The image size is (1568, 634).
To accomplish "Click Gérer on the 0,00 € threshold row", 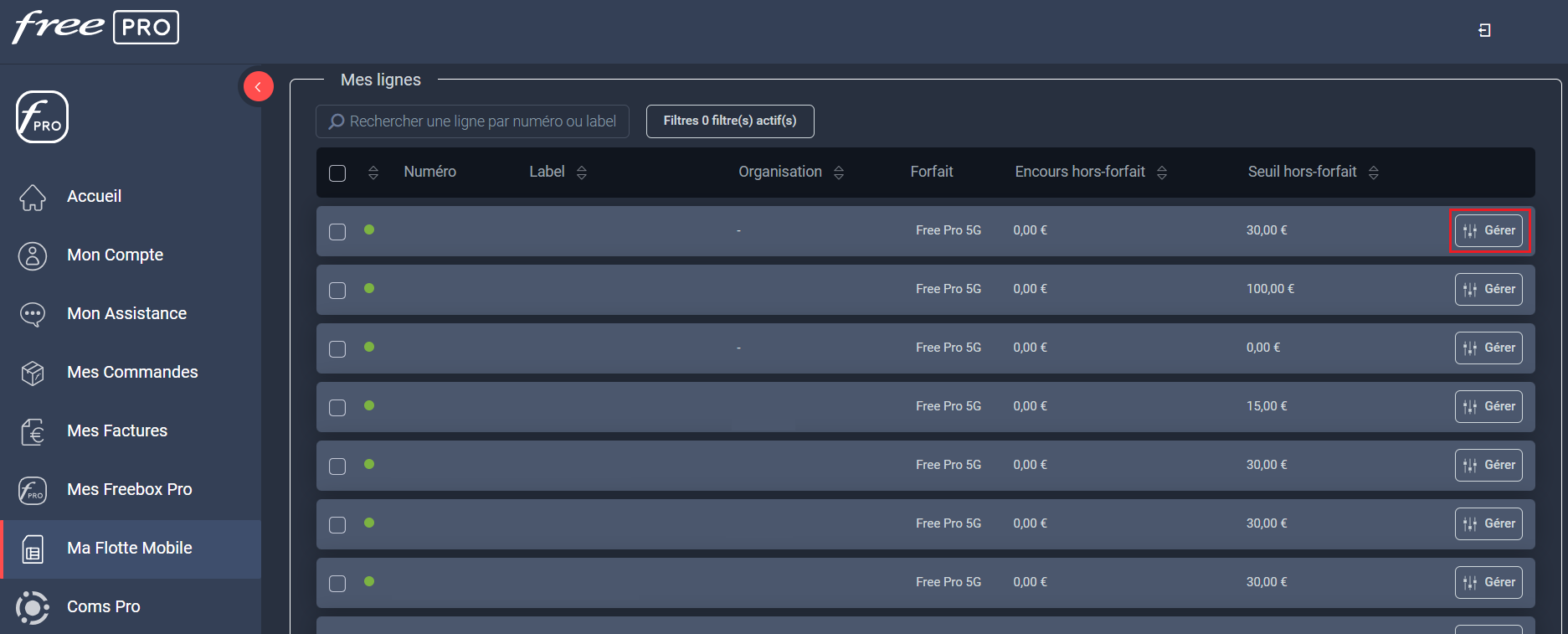I will pyautogui.click(x=1488, y=348).
